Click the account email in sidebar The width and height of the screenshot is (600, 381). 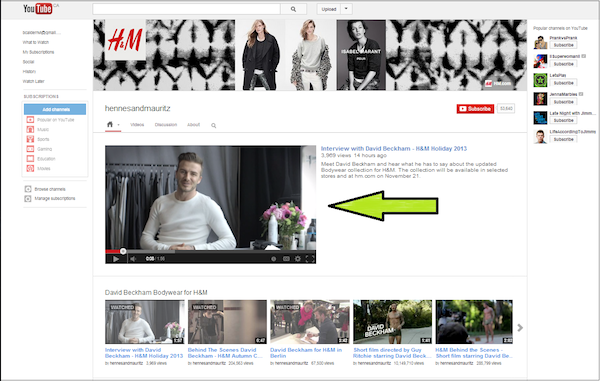pos(41,33)
